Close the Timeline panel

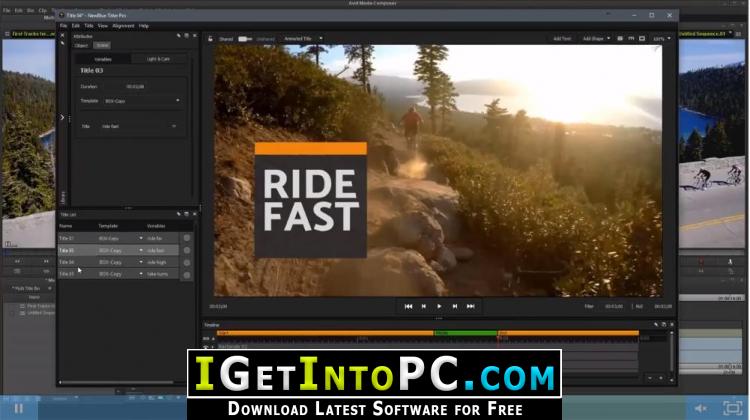coord(672,325)
